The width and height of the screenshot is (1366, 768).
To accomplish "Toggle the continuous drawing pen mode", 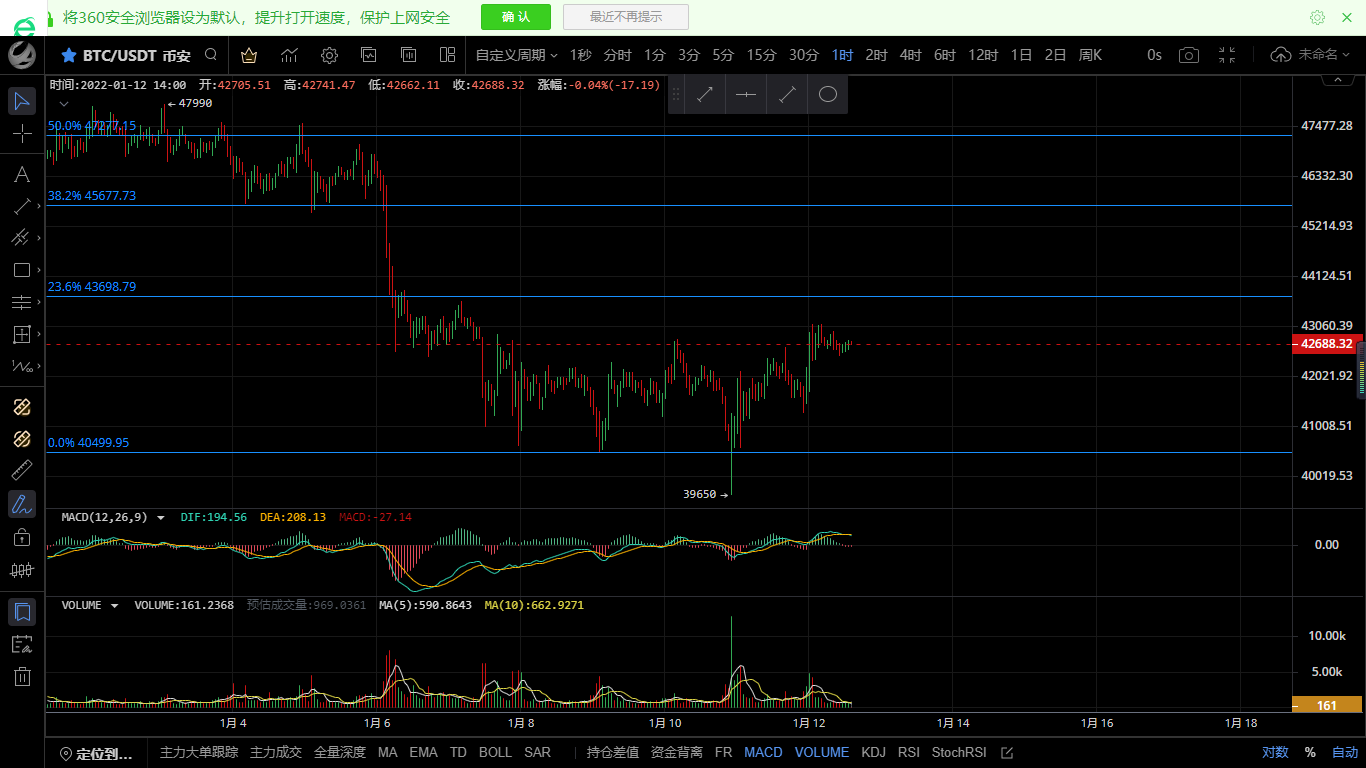I will pos(22,504).
